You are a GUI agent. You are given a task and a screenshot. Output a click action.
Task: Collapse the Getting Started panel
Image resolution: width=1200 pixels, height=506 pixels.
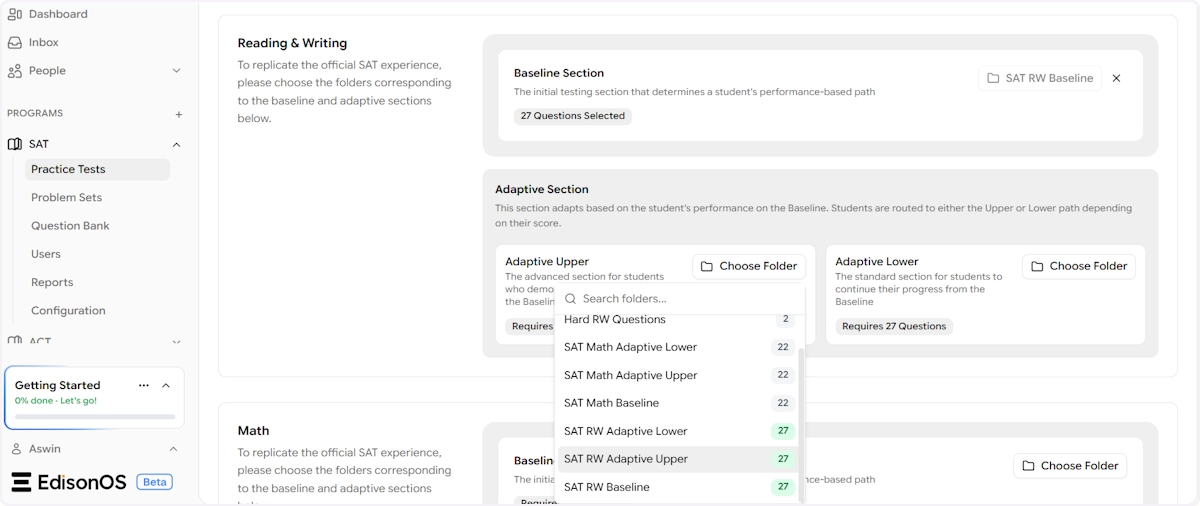166,385
